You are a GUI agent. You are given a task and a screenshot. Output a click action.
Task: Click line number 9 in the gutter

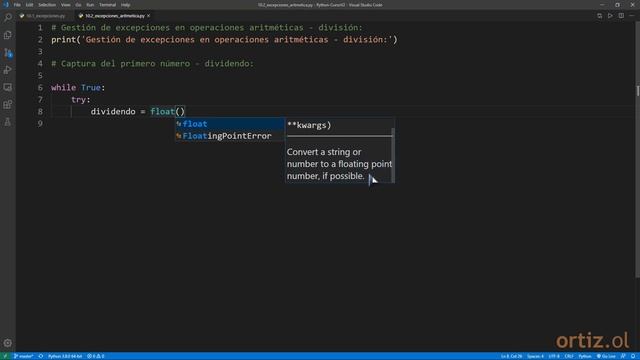pos(40,124)
